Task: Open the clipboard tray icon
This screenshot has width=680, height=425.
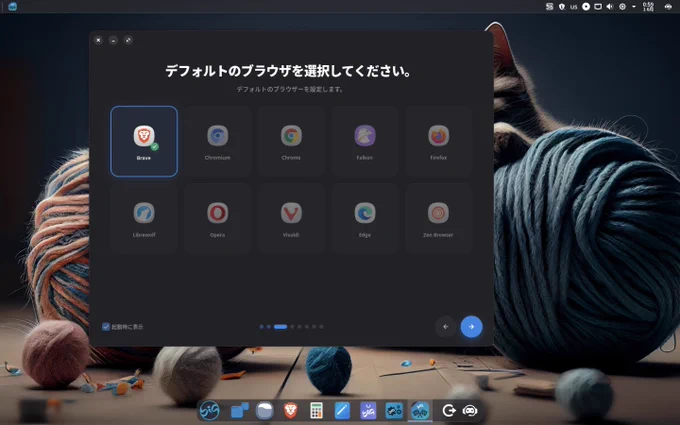Action: point(549,7)
